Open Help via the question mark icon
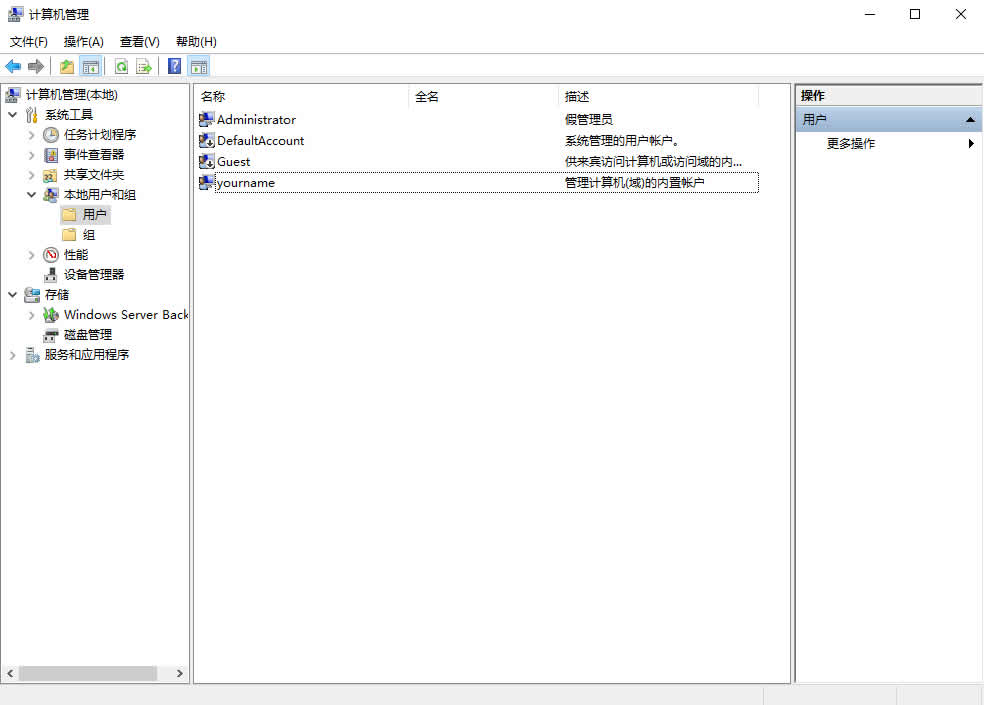Screen dimensions: 984x705 click(174, 66)
